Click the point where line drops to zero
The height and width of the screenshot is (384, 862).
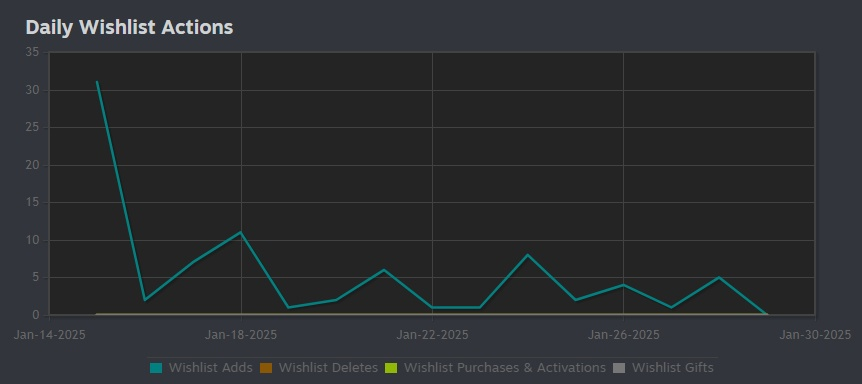(766, 315)
